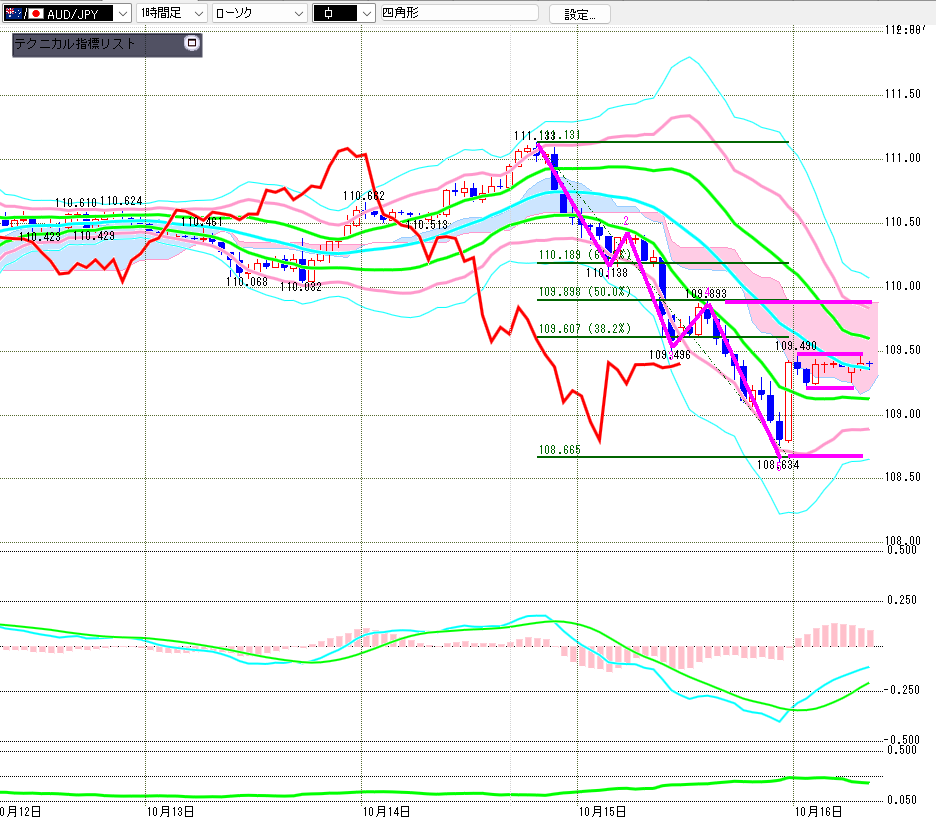Click the 109.00 price axis label
The width and height of the screenshot is (936, 821).
[x=903, y=414]
